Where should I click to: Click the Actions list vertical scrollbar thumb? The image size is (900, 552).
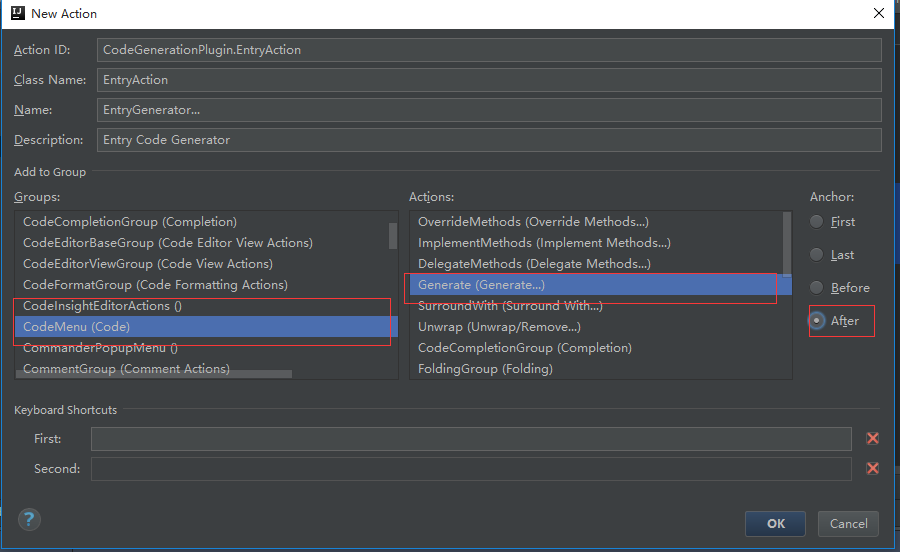click(x=787, y=244)
